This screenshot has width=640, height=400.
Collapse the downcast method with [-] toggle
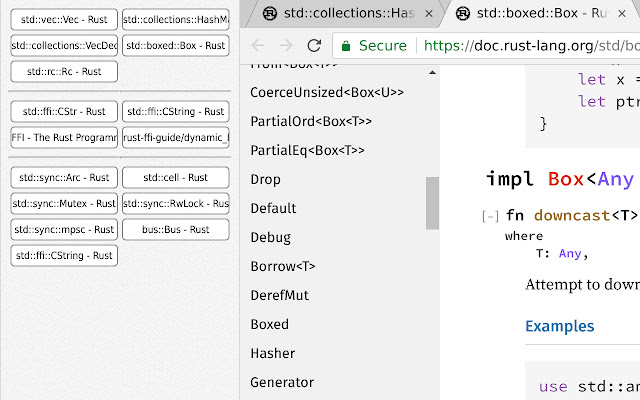(x=490, y=216)
